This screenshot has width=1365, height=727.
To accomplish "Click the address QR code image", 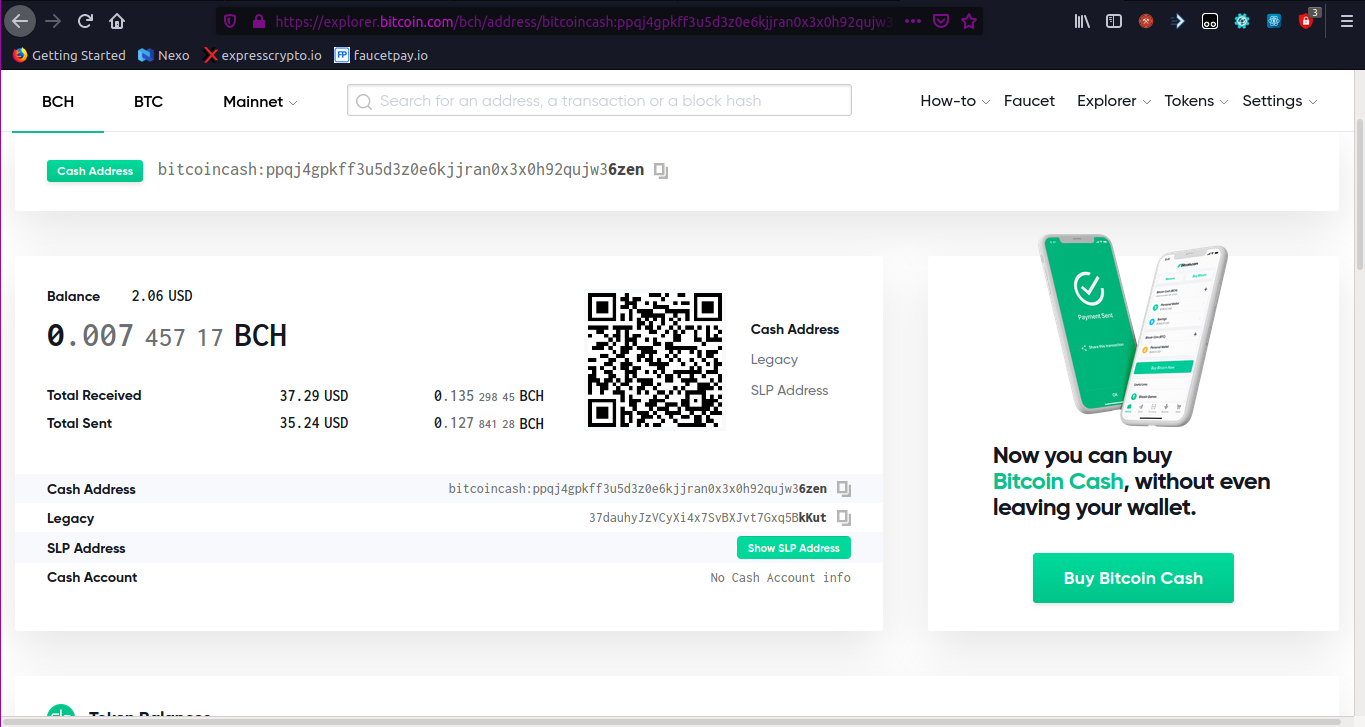I will click(654, 360).
